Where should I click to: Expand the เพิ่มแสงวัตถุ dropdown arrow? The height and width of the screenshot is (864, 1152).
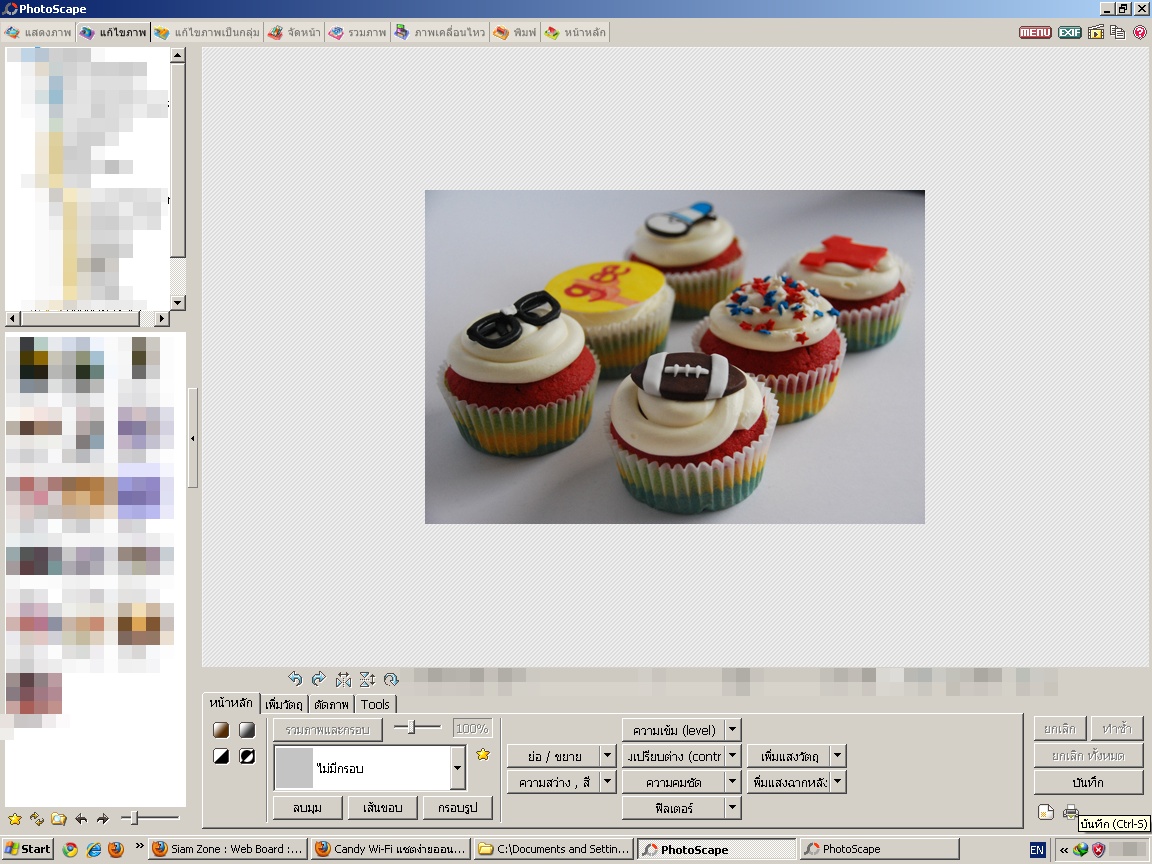[838, 756]
